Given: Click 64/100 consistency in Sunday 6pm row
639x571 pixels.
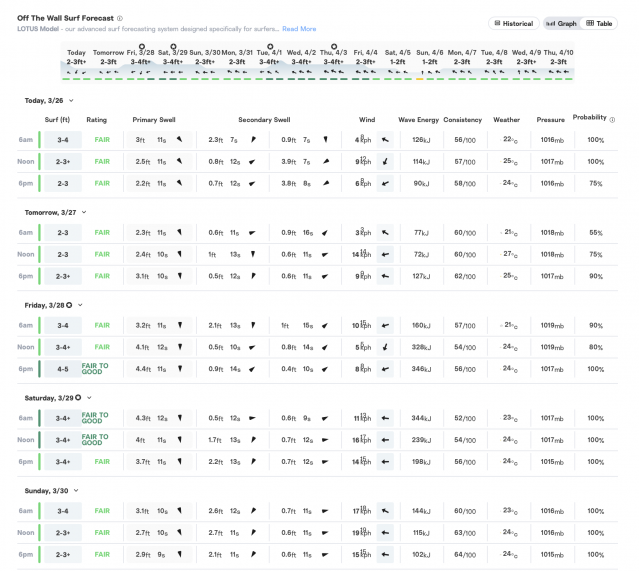Looking at the screenshot, I should pyautogui.click(x=465, y=555).
